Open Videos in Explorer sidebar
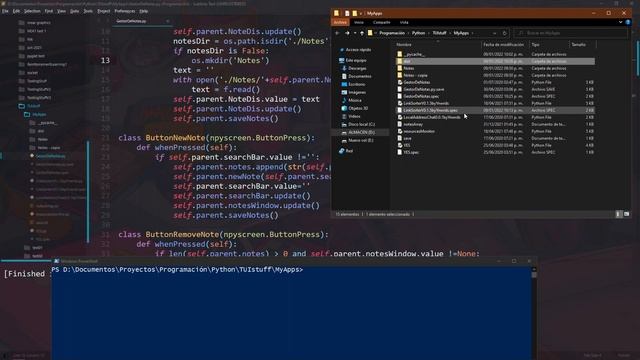Viewport: 640px width, 360px height. point(351,116)
